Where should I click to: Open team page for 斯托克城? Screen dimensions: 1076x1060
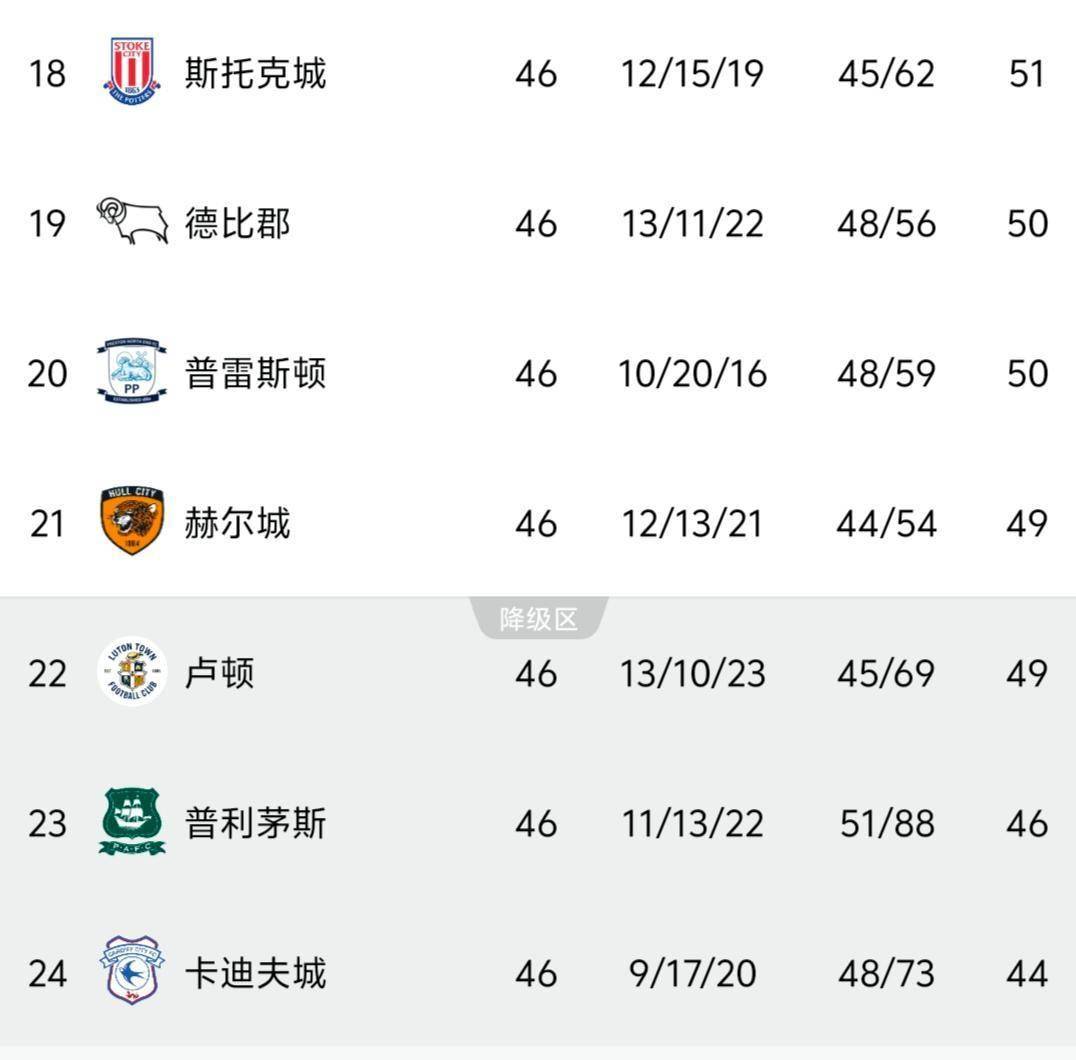[255, 74]
